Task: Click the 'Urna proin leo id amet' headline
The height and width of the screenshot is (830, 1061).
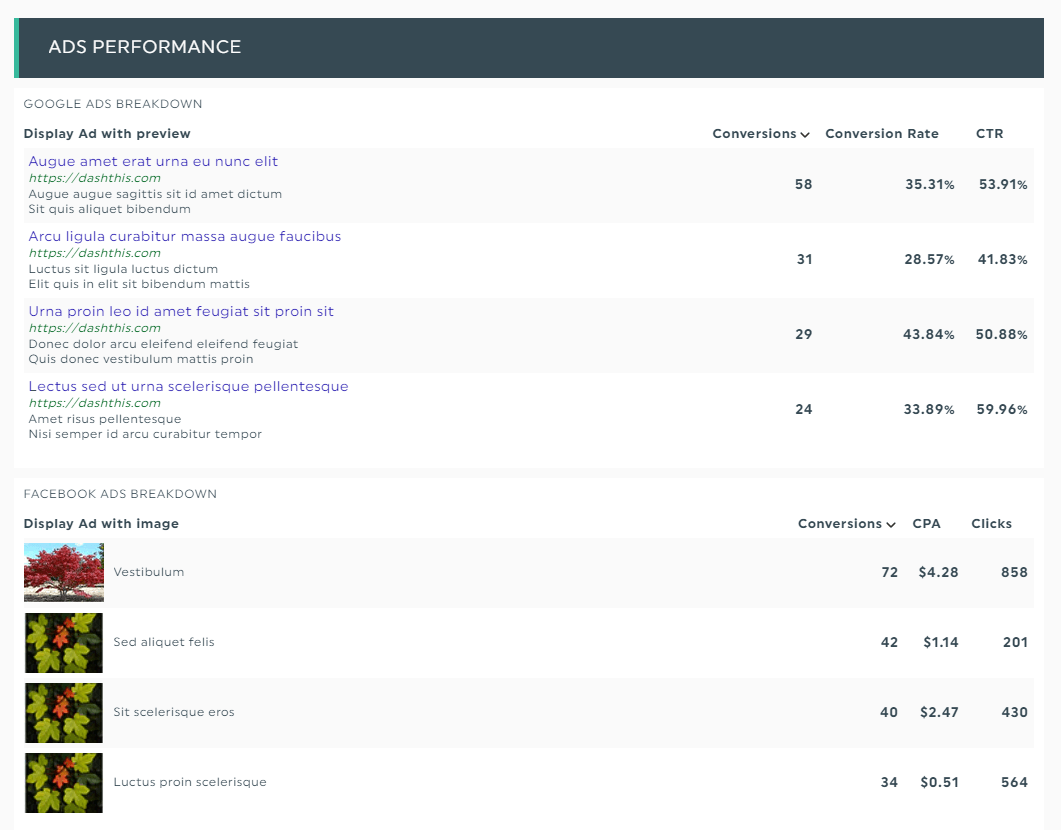Action: click(181, 311)
